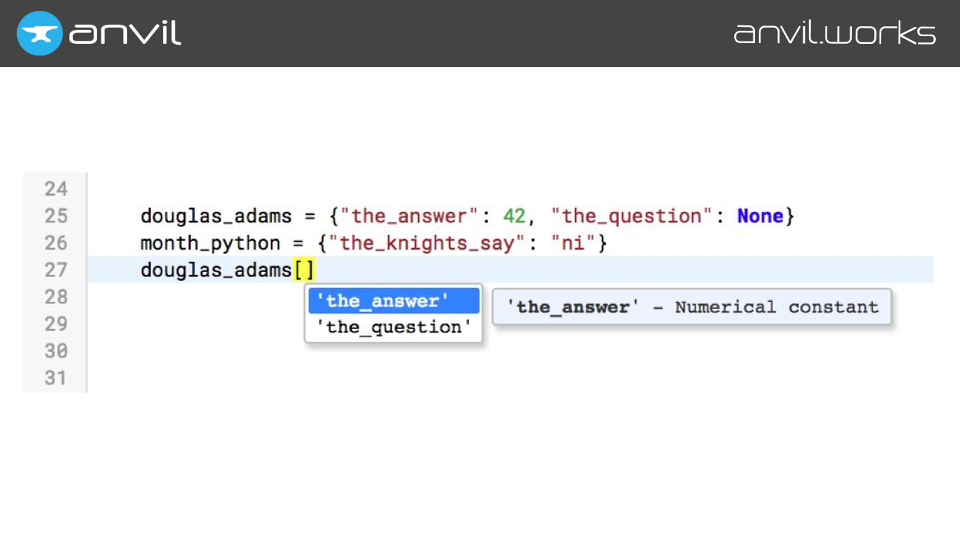
Task: Click the Anvil circular logo icon
Action: point(40,33)
